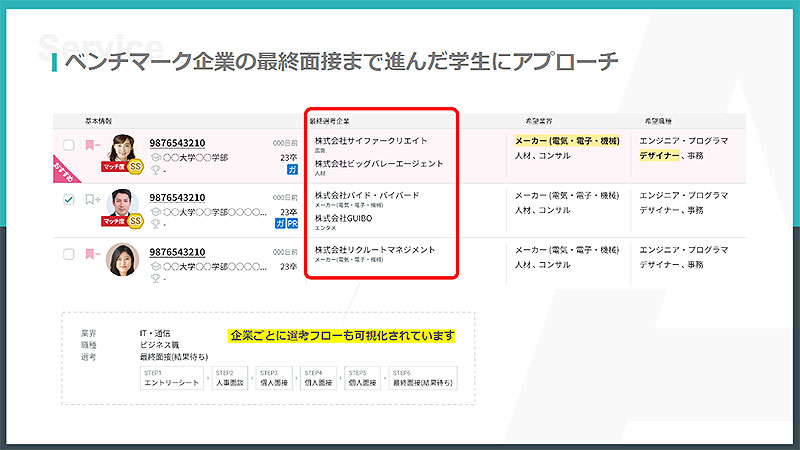The image size is (800, 450).
Task: Click graduation cap icon in third student row
Action: click(x=155, y=267)
